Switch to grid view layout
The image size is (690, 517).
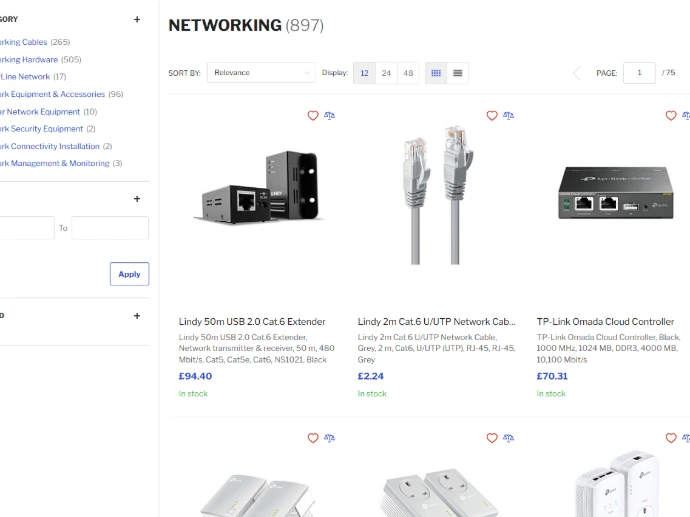coord(436,73)
